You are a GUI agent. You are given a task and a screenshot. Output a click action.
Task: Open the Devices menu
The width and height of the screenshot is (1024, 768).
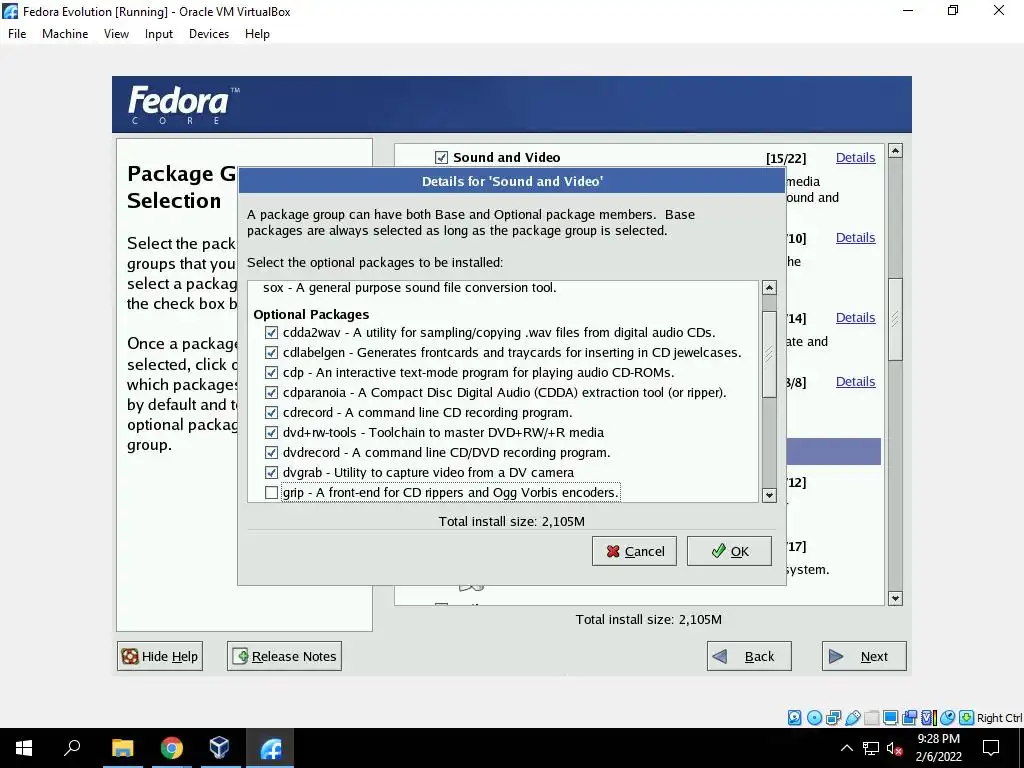tap(209, 34)
